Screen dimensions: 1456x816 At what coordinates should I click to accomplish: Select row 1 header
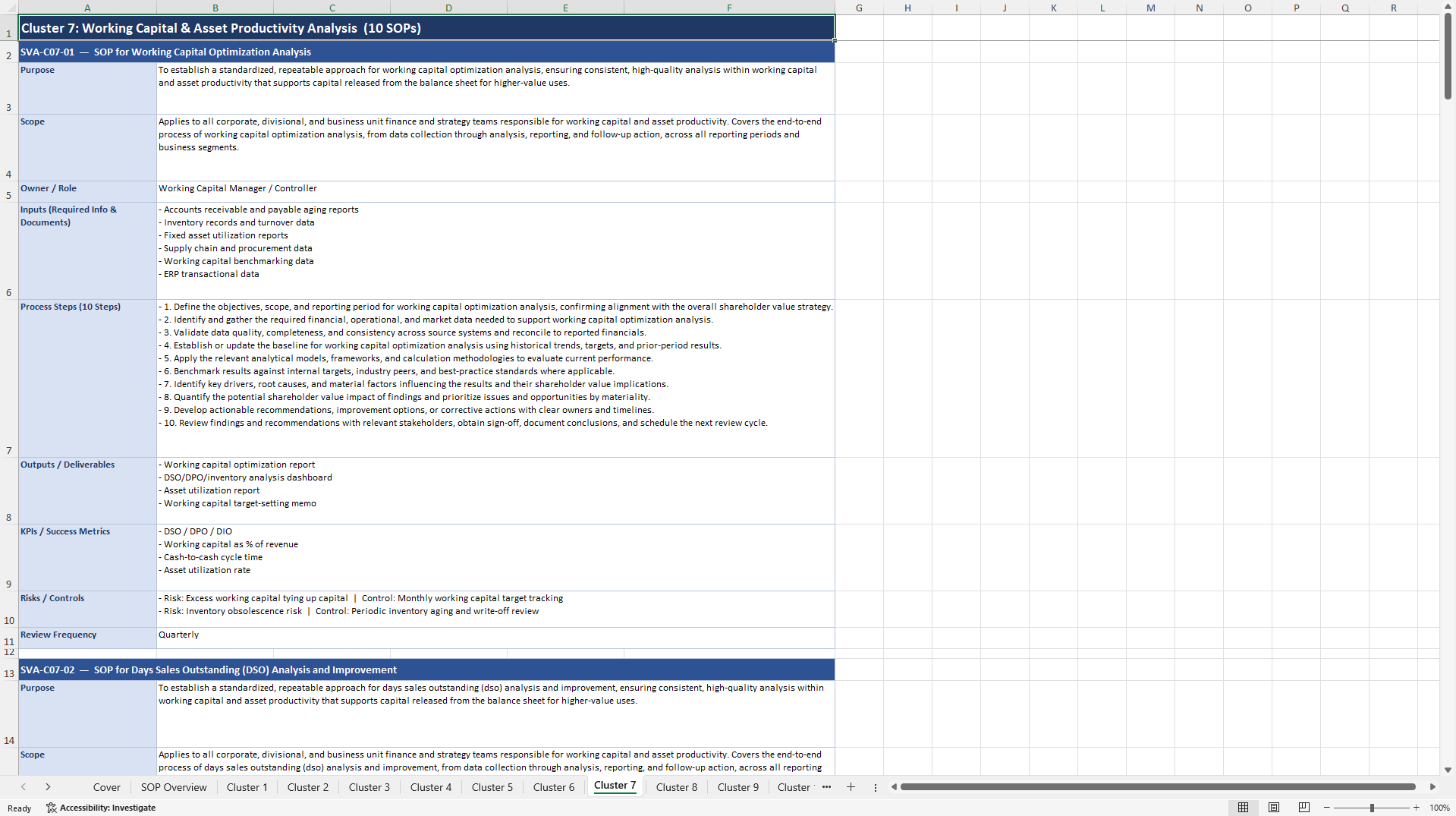pyautogui.click(x=9, y=28)
